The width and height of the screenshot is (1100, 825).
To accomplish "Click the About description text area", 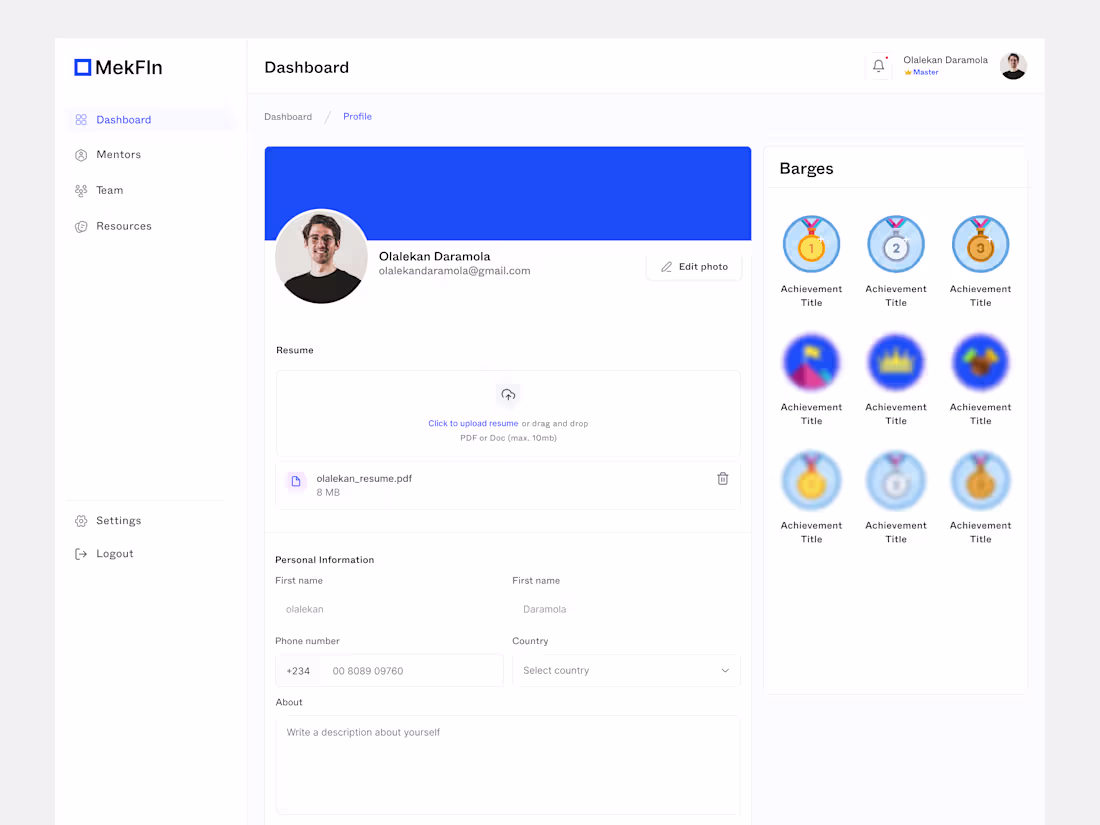I will tap(508, 765).
